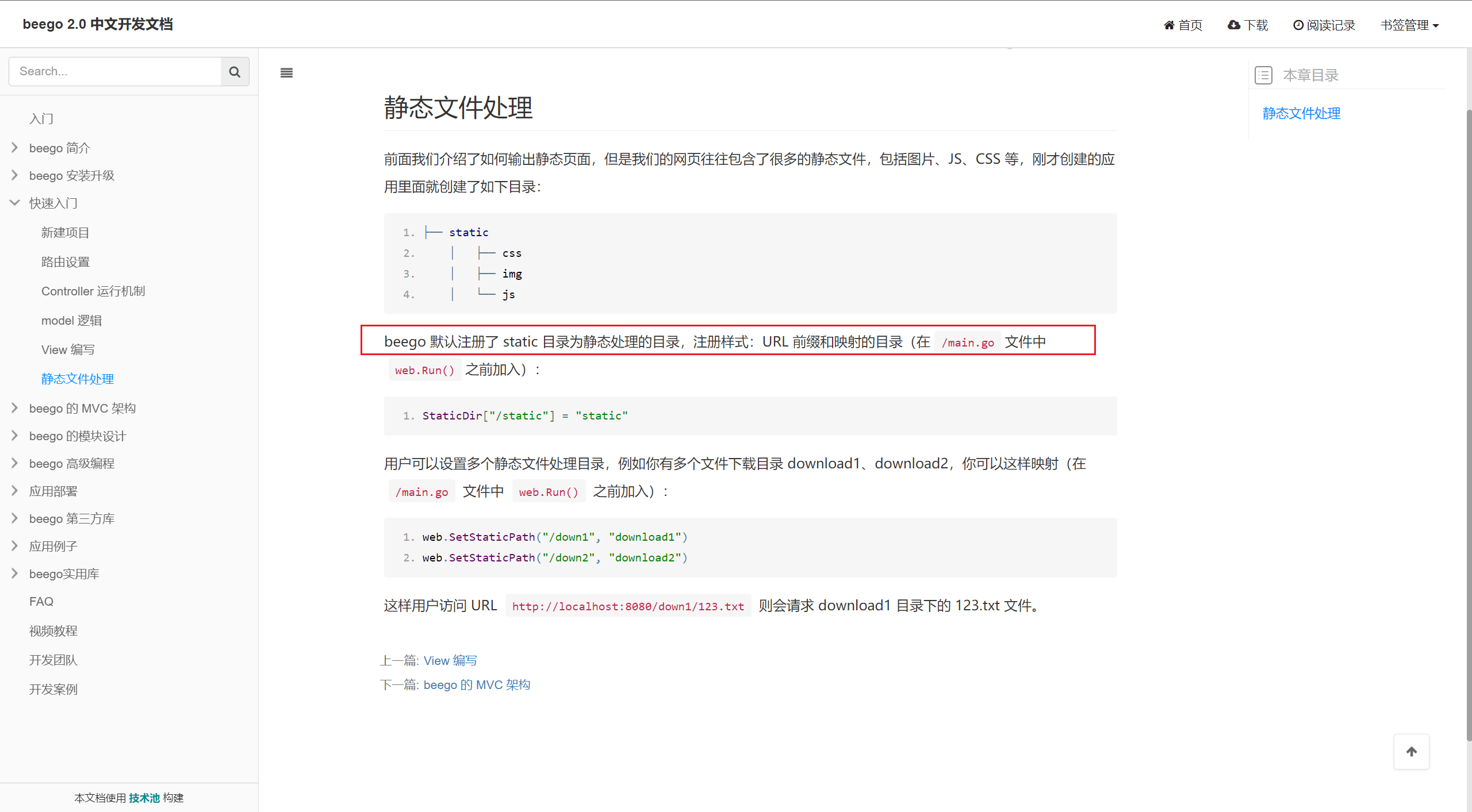Focus the Search input field

point(115,72)
